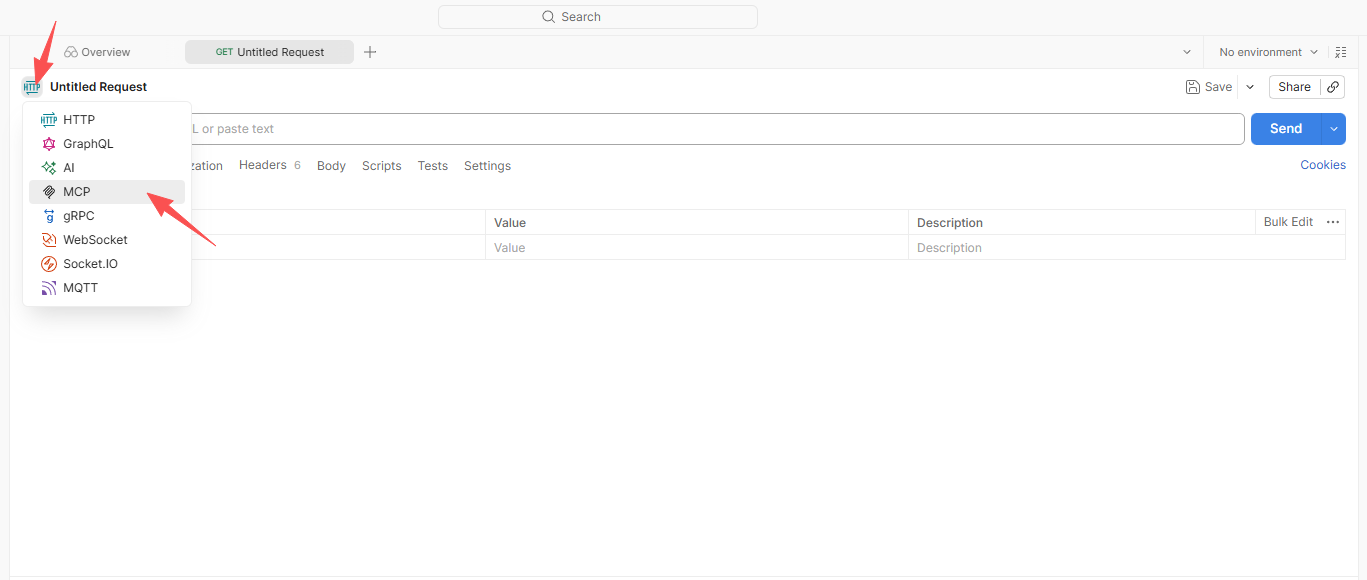The width and height of the screenshot is (1367, 580).
Task: Choose the gRPC icon entry
Action: (49, 216)
